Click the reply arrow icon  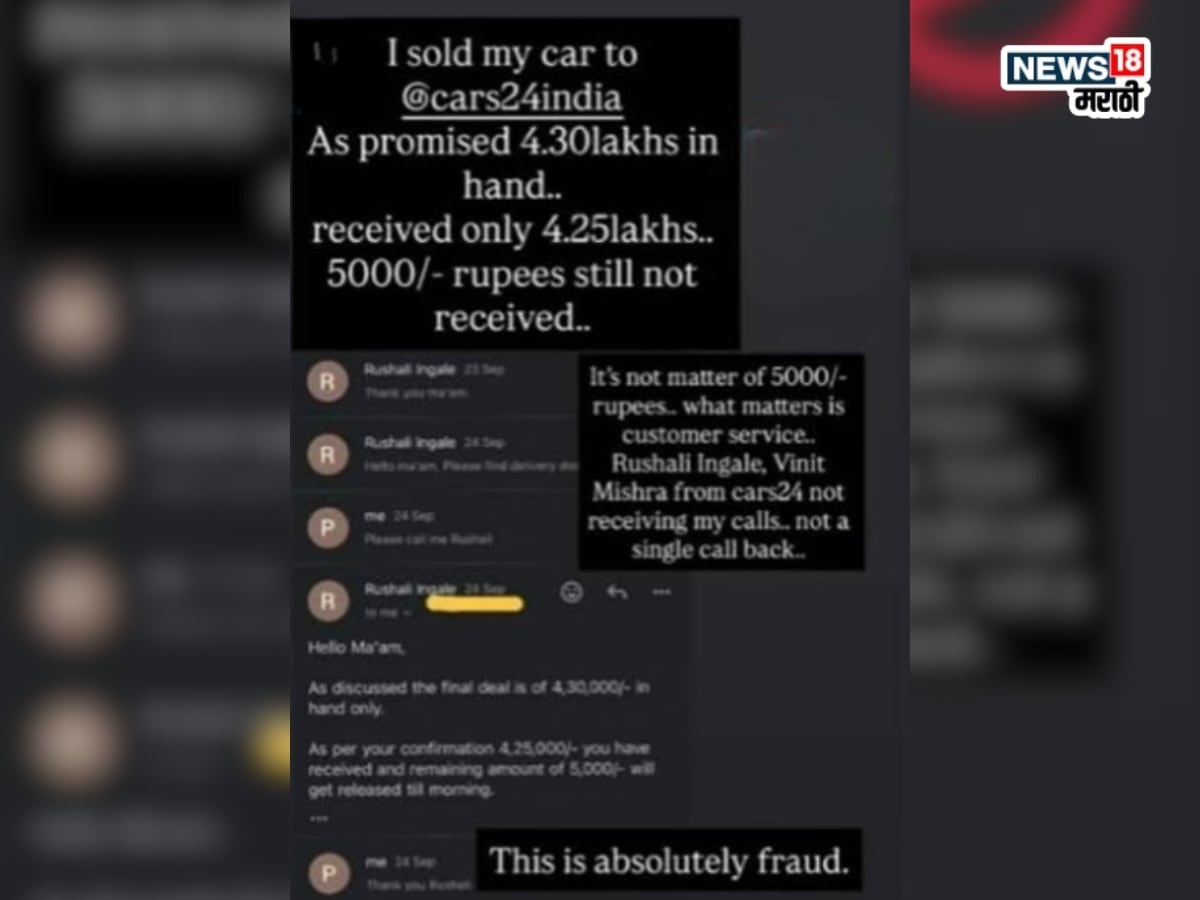[x=617, y=592]
